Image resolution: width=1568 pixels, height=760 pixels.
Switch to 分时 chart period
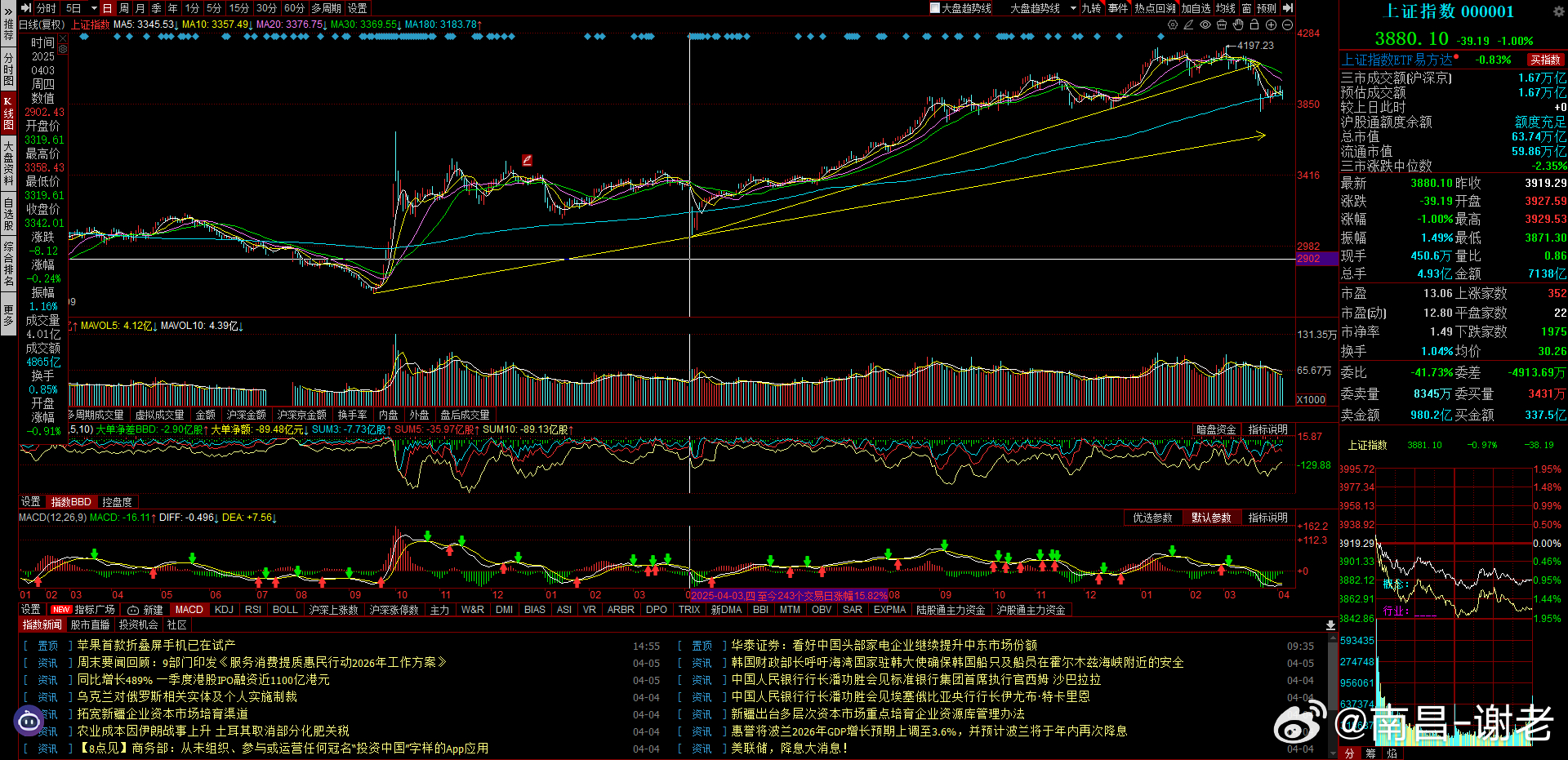tap(47, 8)
